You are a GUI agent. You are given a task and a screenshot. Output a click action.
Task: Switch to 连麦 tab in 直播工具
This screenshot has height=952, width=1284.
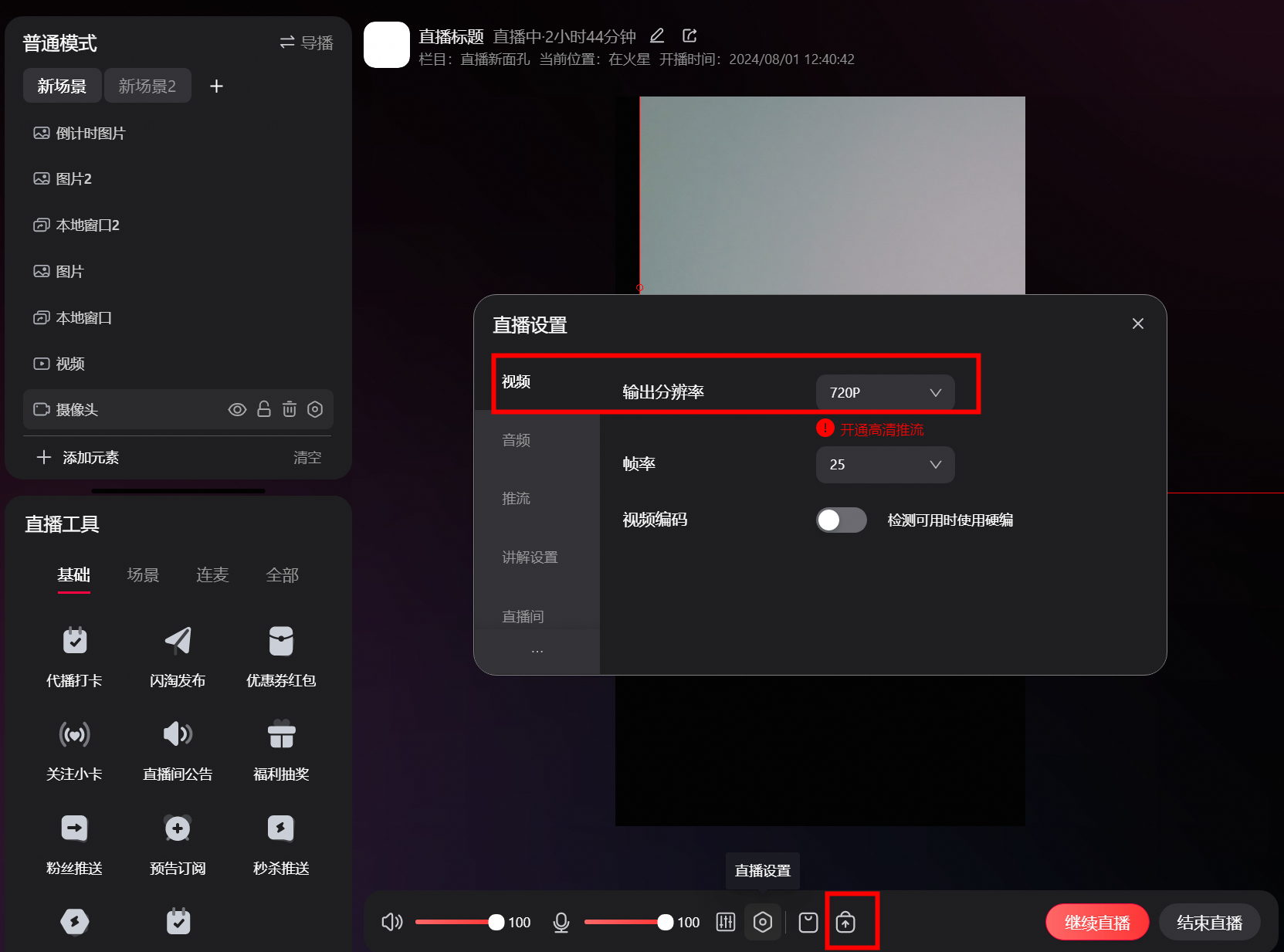click(212, 575)
